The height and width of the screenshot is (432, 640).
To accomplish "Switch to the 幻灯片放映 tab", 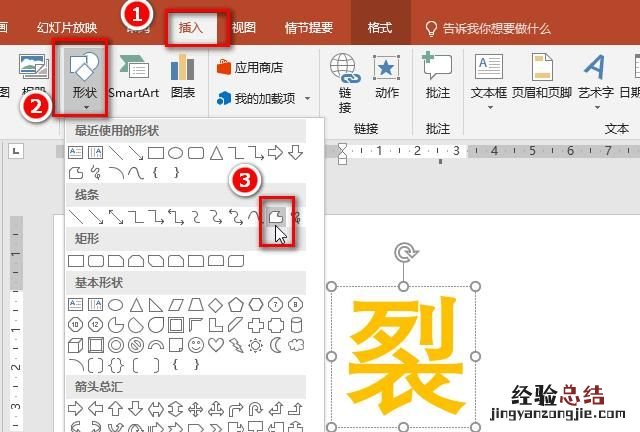I will 67,28.
